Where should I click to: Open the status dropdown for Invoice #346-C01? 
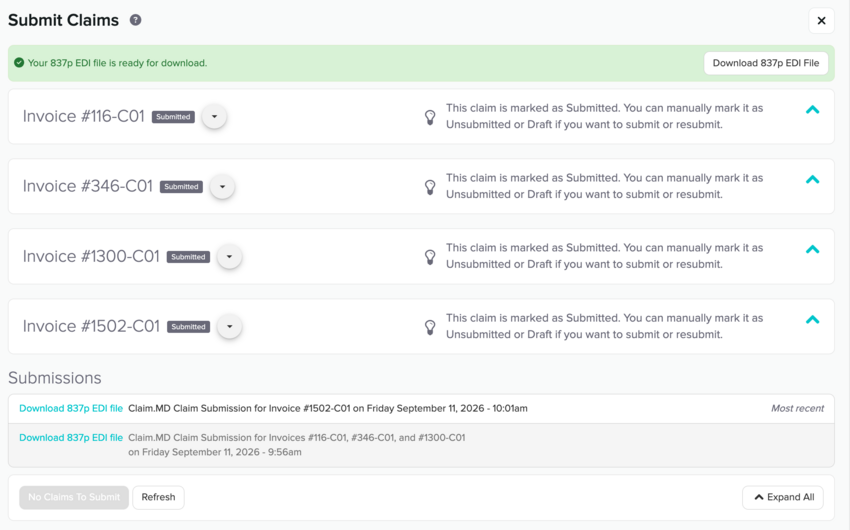tap(222, 186)
